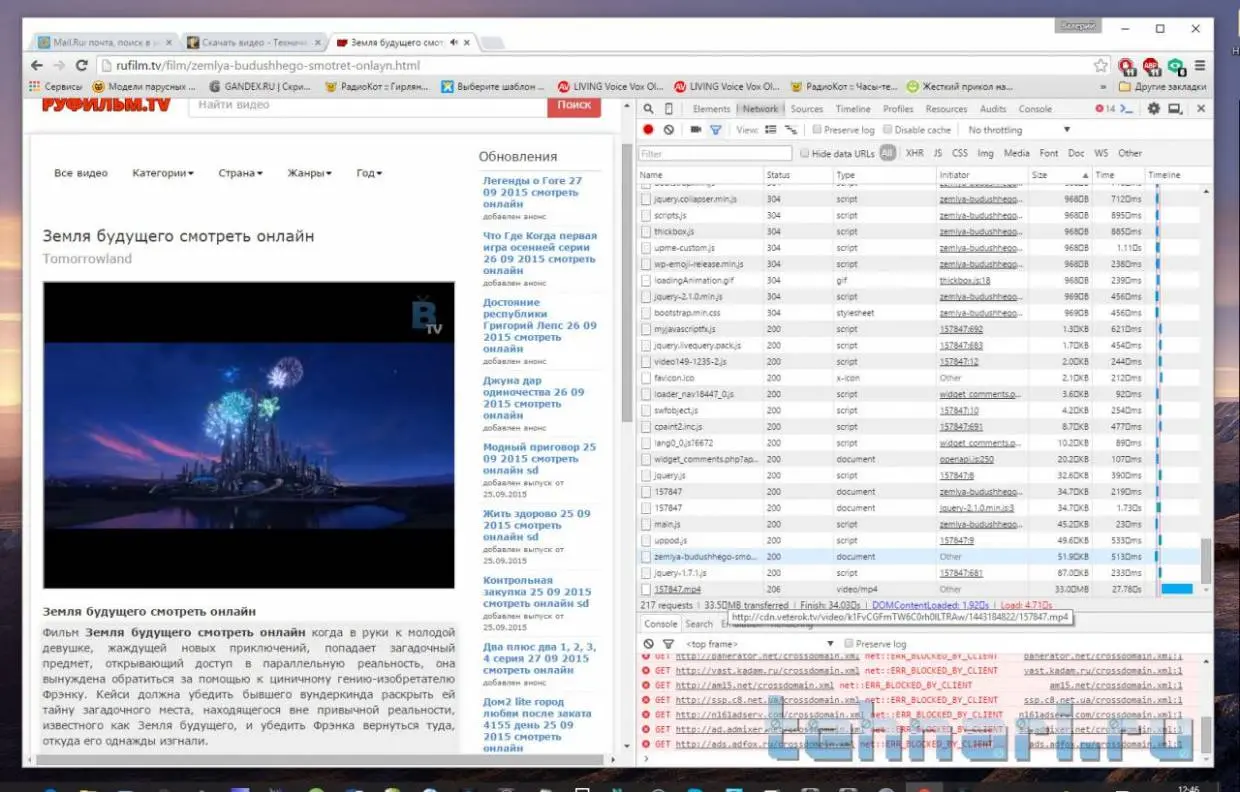
Task: Tick the Hide data URLs checkbox
Action: [x=804, y=154]
